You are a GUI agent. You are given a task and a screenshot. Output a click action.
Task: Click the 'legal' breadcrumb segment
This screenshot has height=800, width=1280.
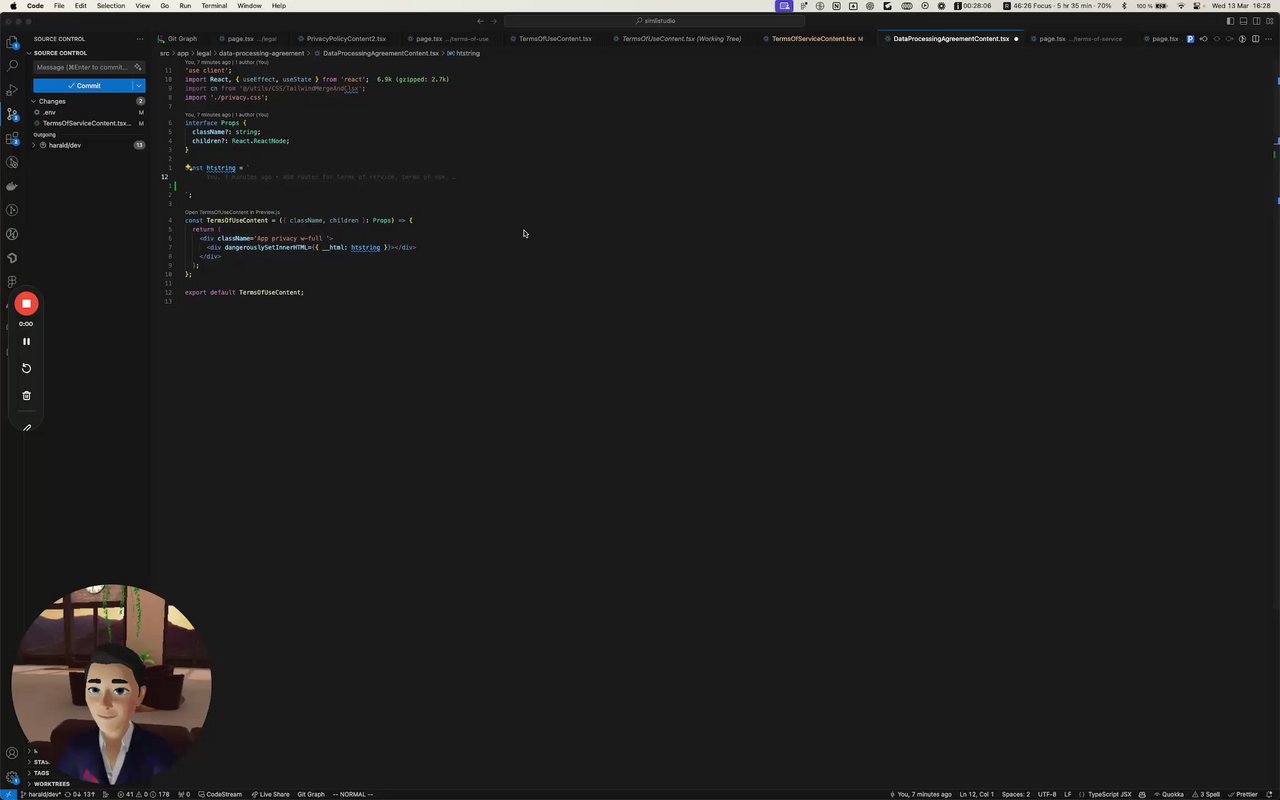tap(203, 53)
